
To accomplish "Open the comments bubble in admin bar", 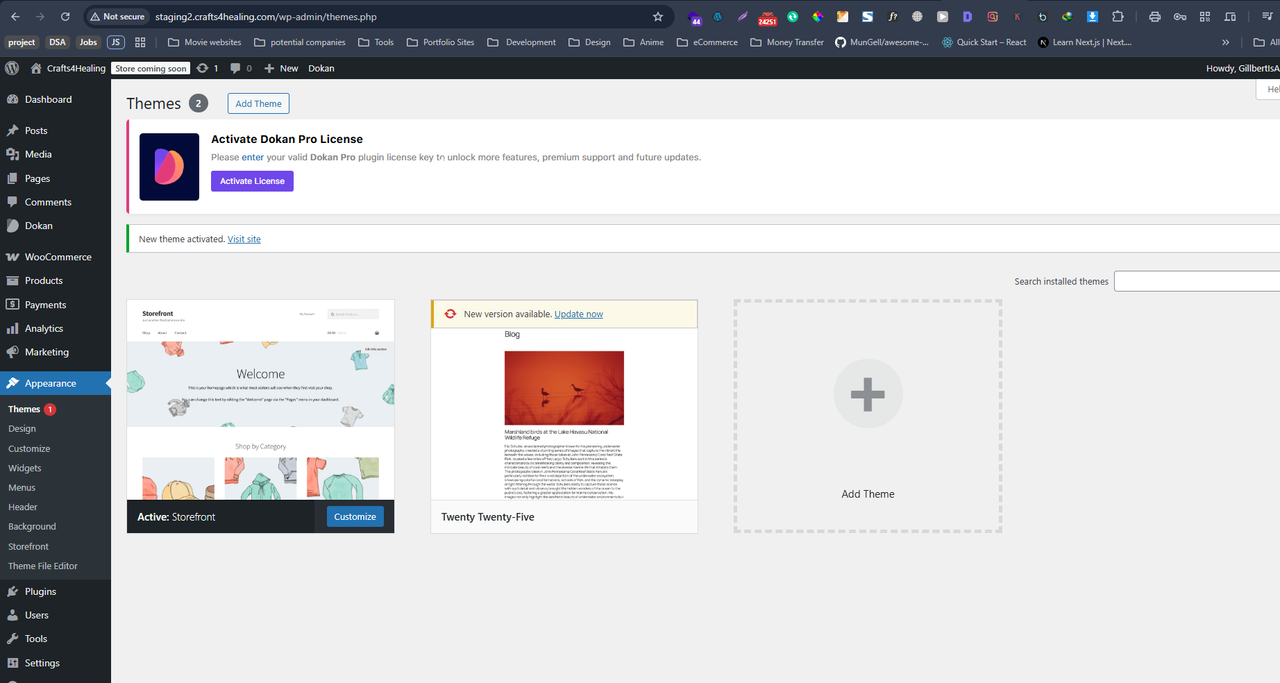I will point(241,68).
